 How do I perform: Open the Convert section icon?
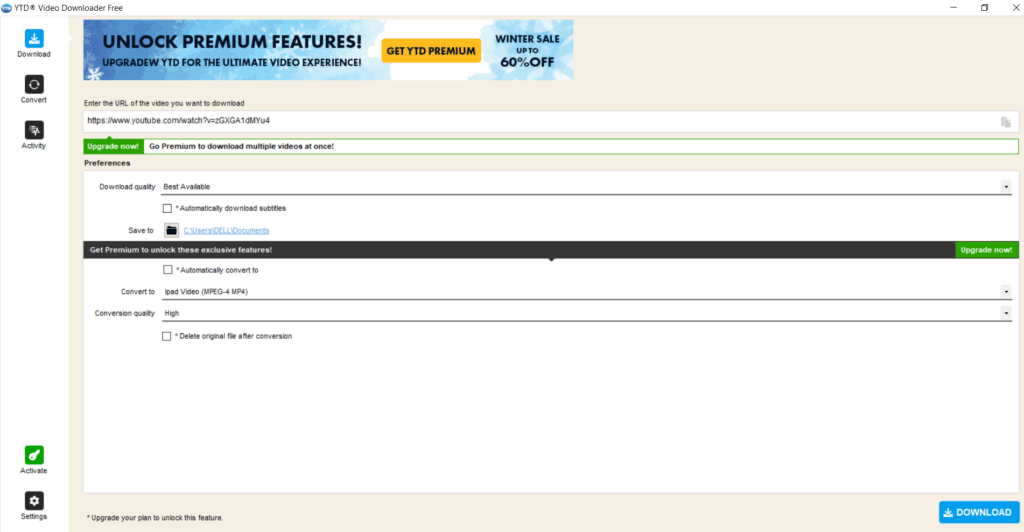tap(34, 85)
